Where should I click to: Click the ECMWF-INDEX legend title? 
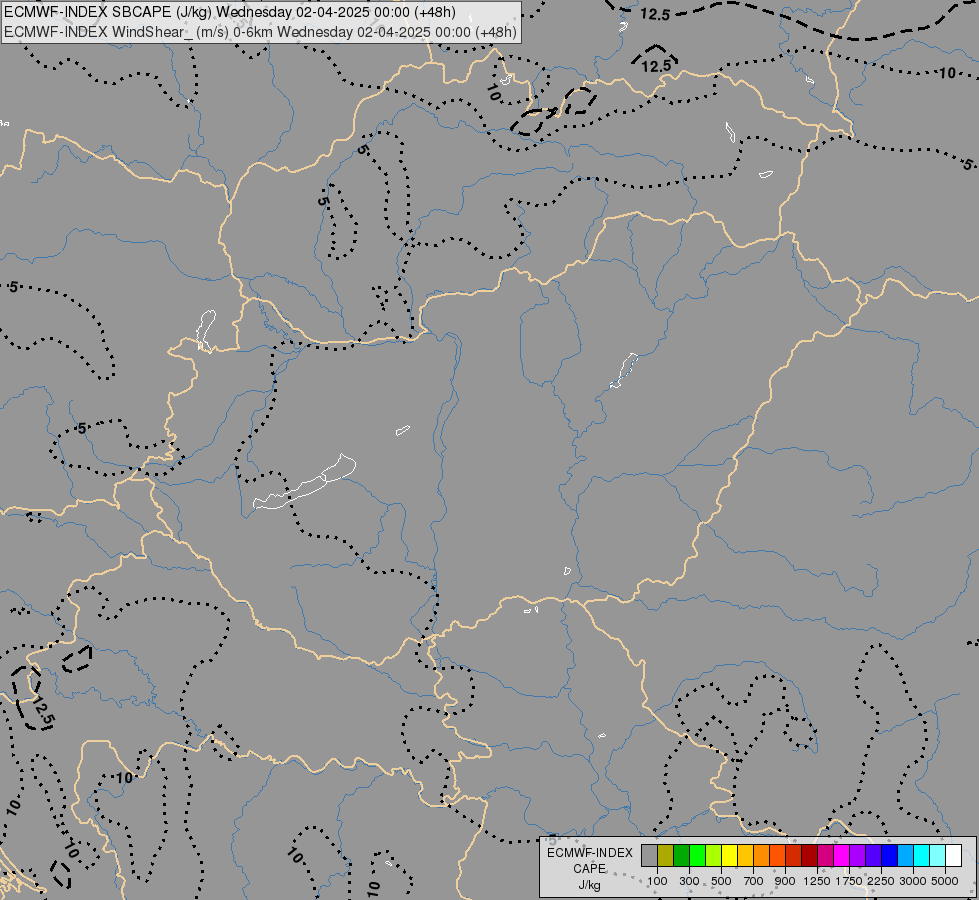589,853
